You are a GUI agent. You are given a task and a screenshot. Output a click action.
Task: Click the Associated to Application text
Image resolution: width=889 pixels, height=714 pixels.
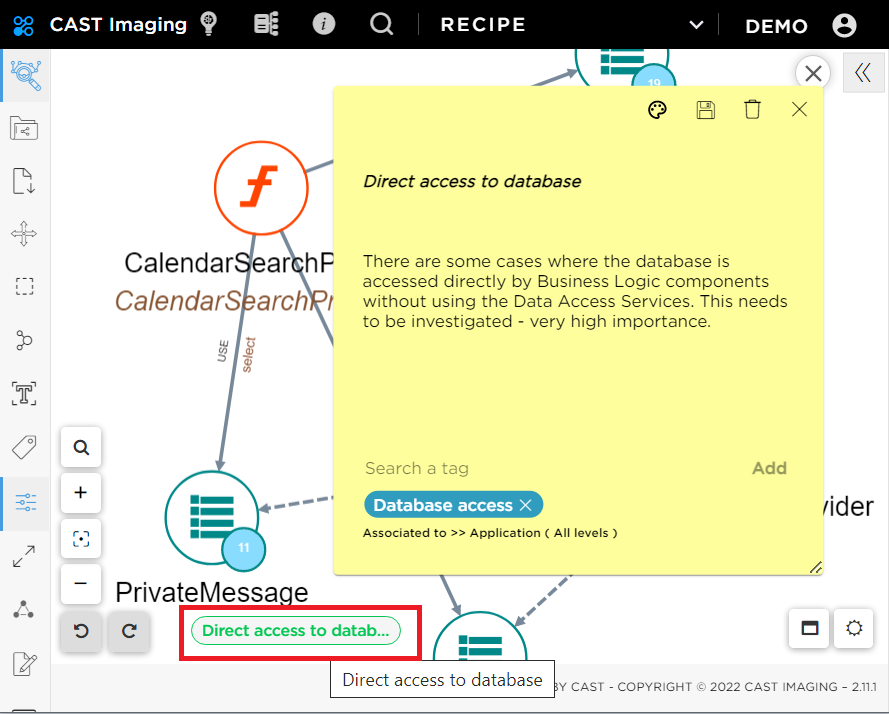pyautogui.click(x=490, y=533)
